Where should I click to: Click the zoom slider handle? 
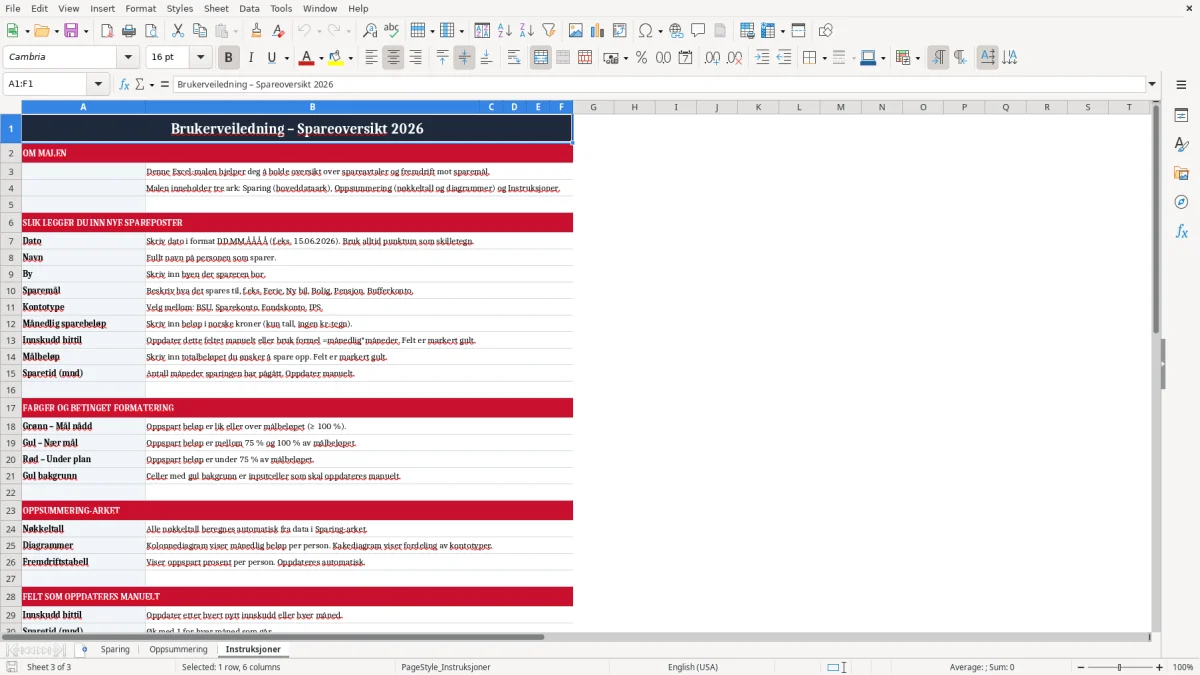1119,667
